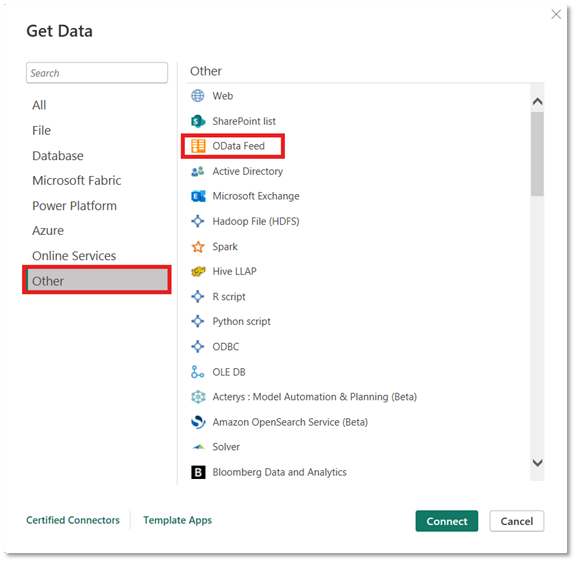Viewport: 576px width, 562px height.
Task: Click the Web globe icon
Action: tap(198, 96)
